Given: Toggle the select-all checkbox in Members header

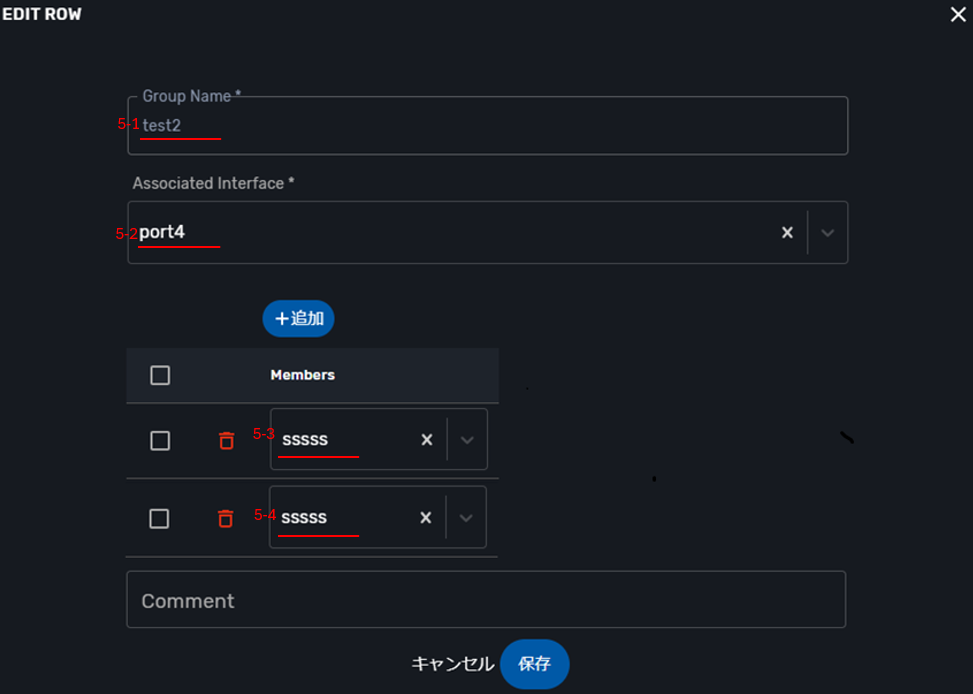Looking at the screenshot, I should coord(160,375).
